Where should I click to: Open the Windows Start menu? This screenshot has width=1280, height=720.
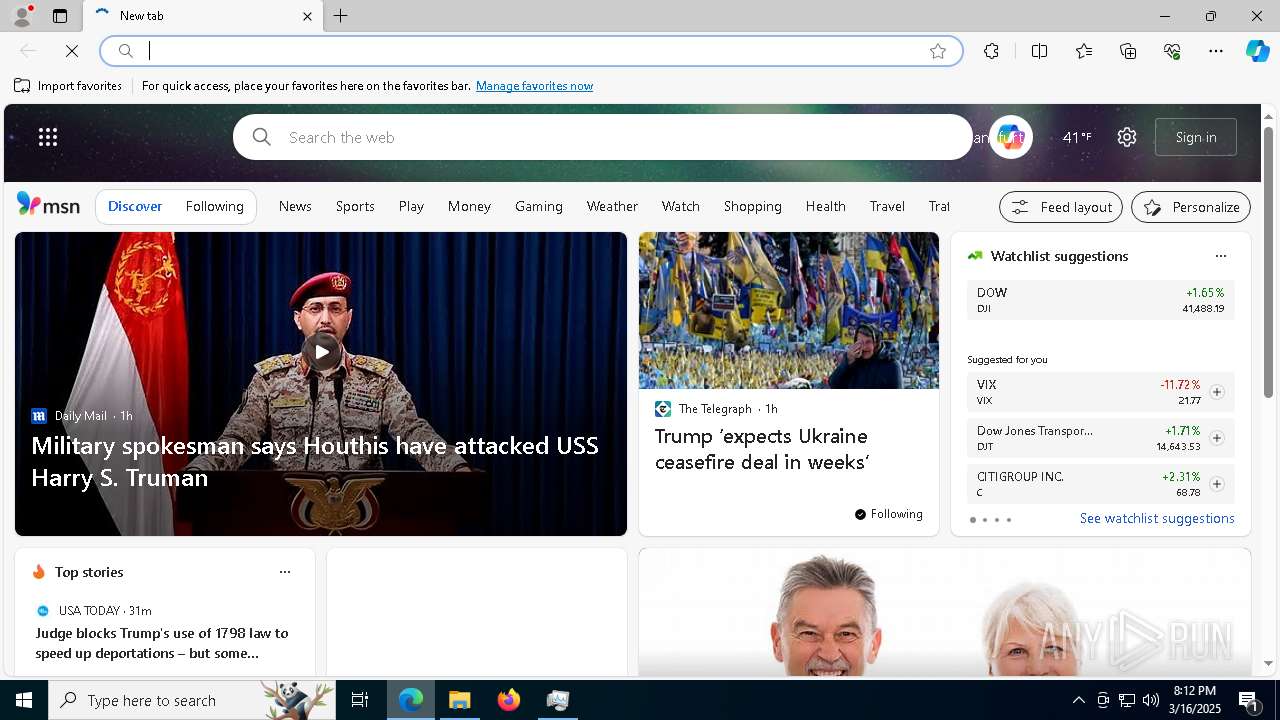click(24, 700)
